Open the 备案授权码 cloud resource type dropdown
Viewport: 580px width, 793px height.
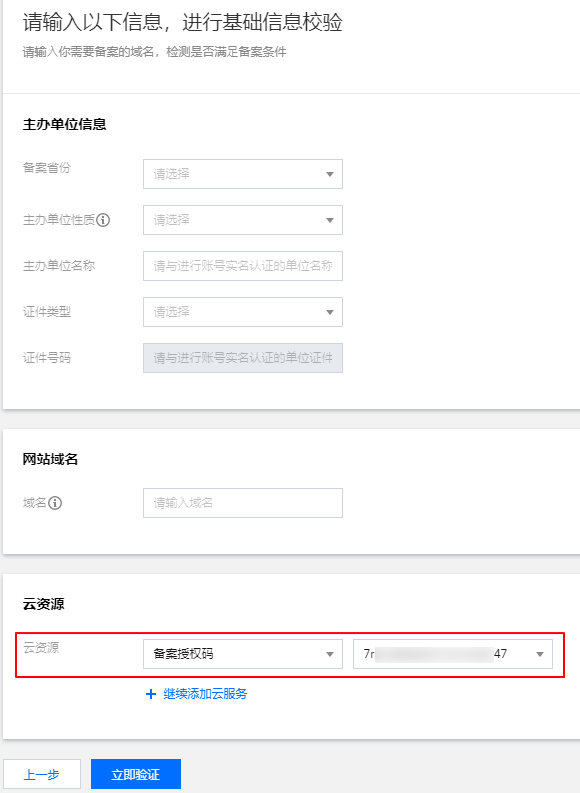click(243, 654)
